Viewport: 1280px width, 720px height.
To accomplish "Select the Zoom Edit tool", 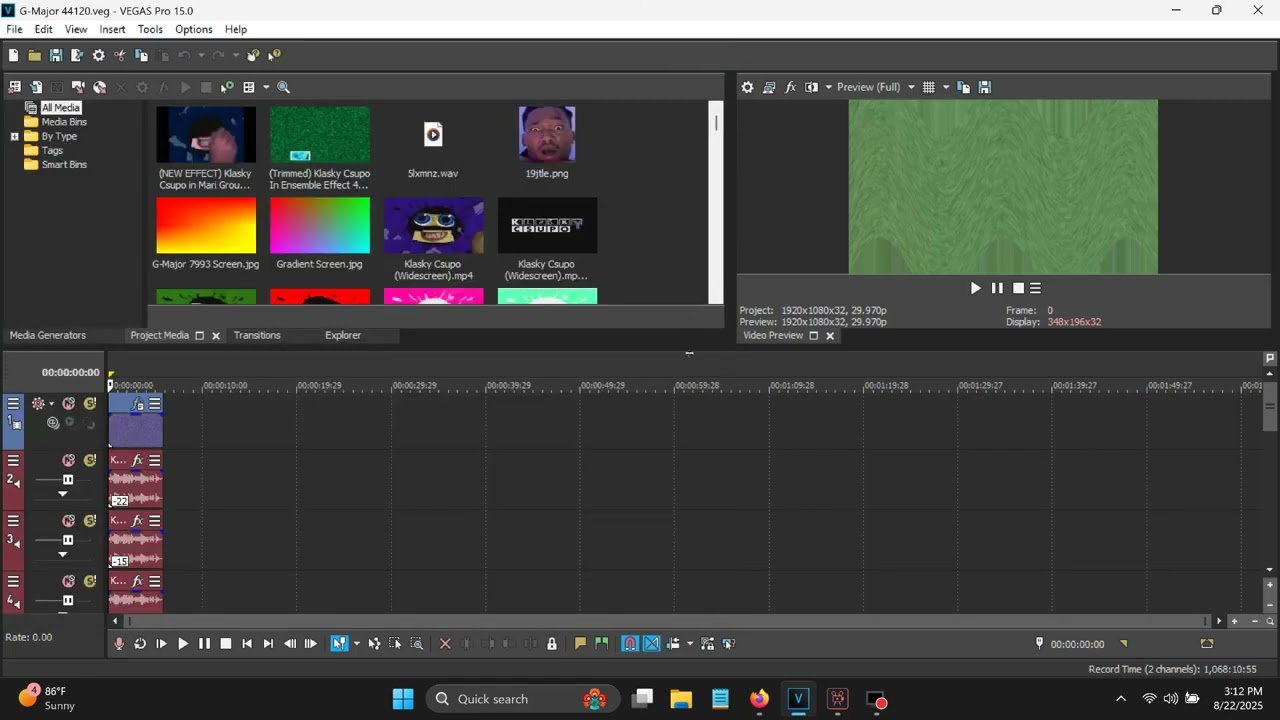I will coord(417,644).
